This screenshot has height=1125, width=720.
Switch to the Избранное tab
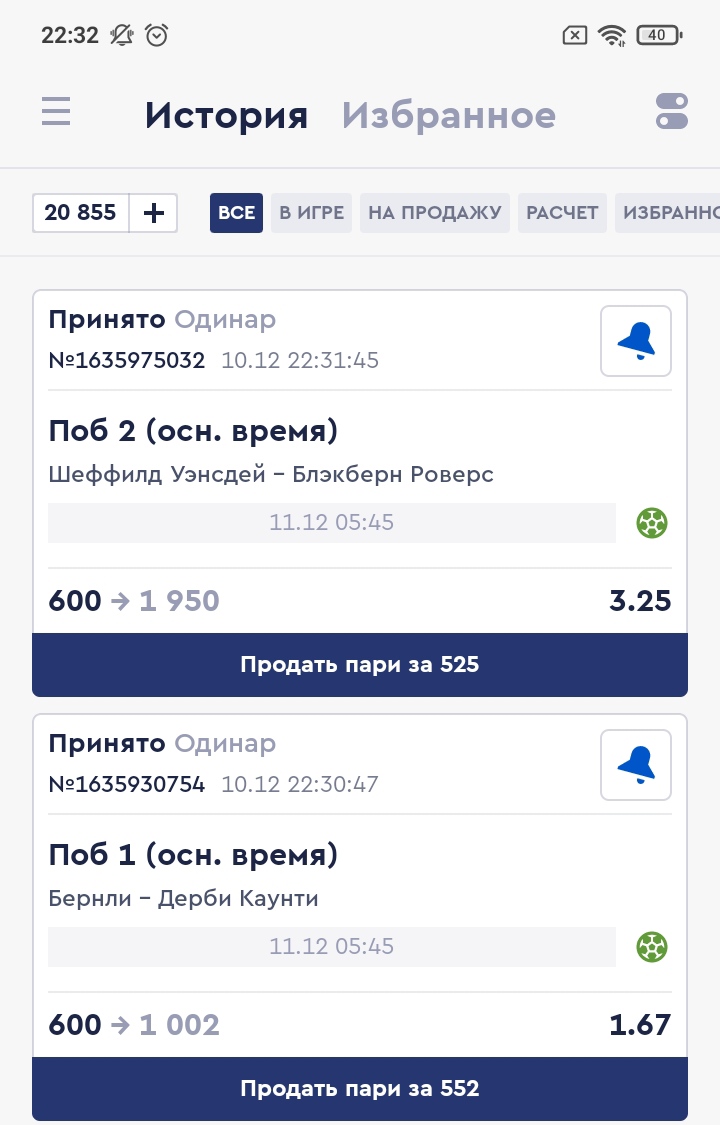(x=448, y=116)
